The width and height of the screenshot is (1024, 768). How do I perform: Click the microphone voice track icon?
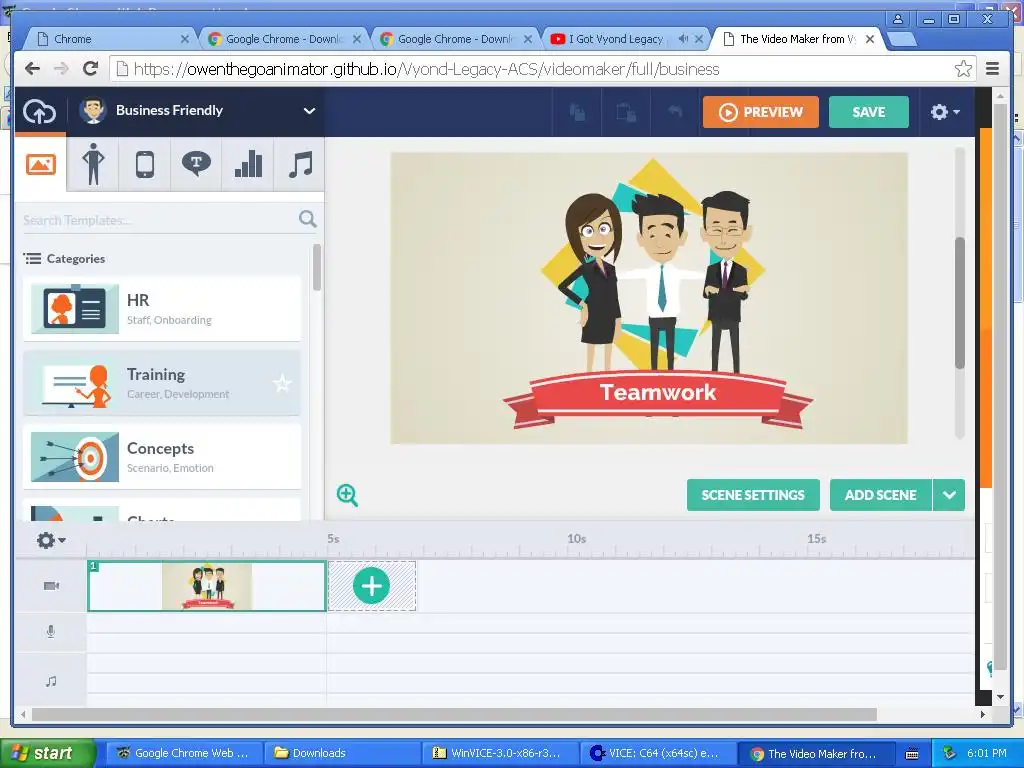(x=51, y=632)
